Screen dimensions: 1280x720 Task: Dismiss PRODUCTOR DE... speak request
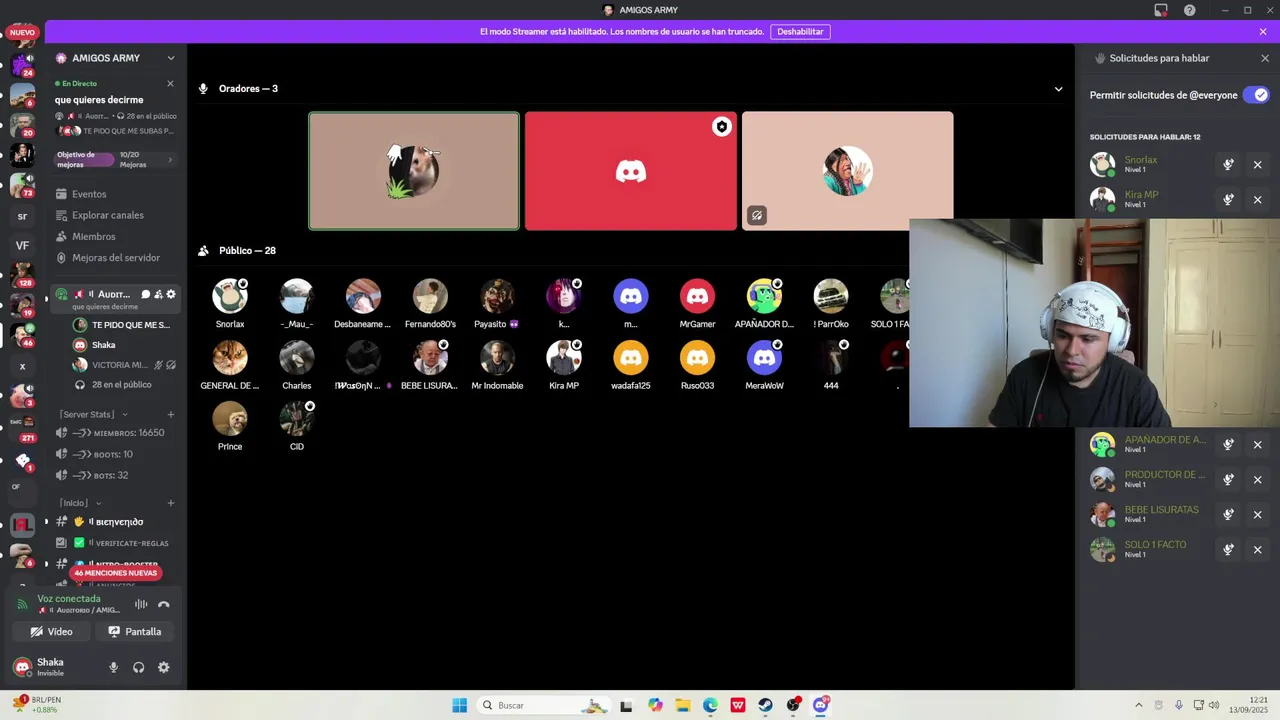tap(1258, 479)
